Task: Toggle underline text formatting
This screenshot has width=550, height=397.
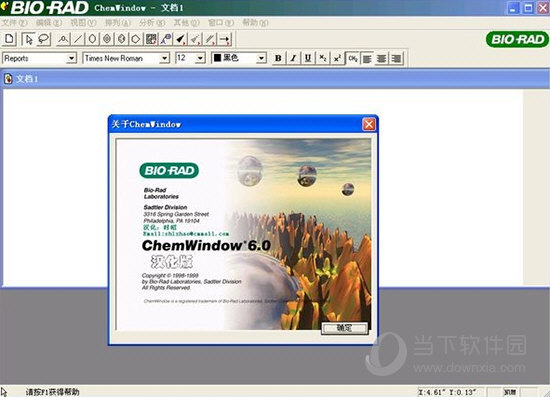Action: [308, 58]
